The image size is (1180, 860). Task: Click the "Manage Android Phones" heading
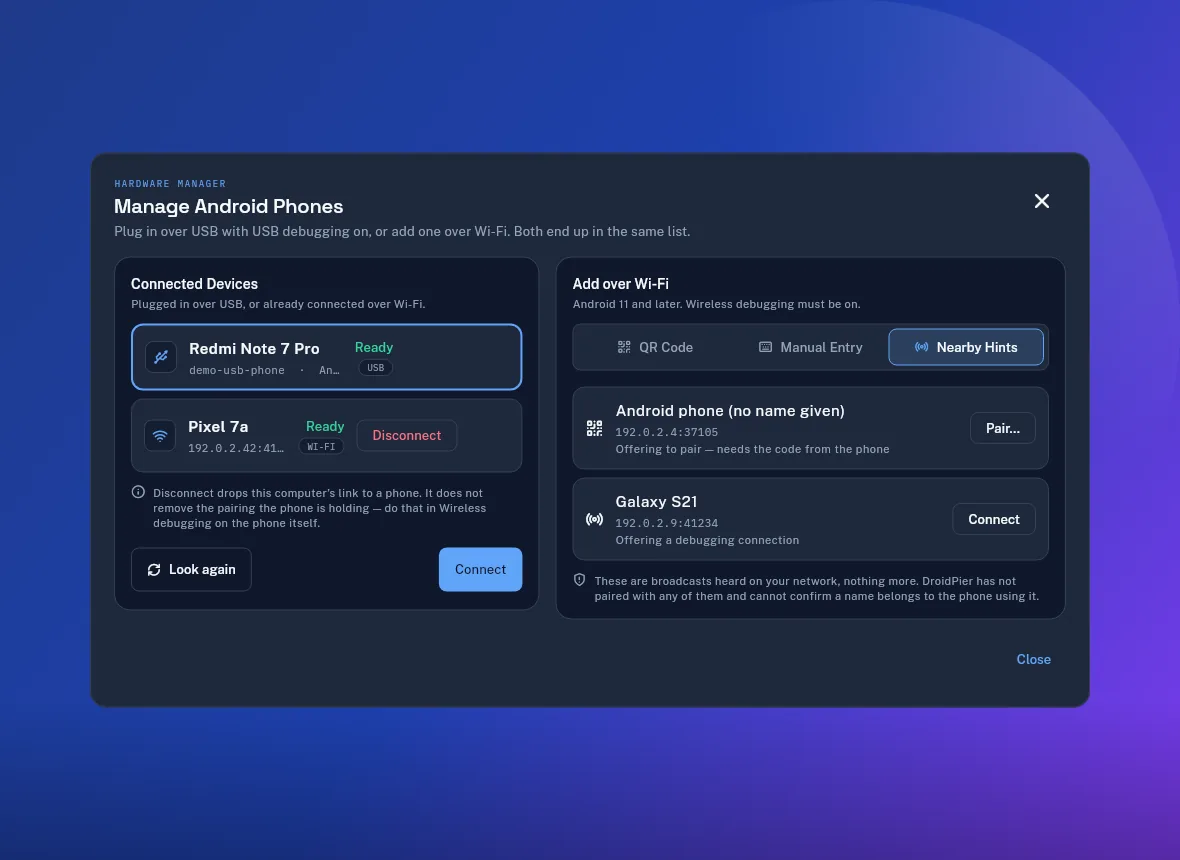click(x=229, y=206)
